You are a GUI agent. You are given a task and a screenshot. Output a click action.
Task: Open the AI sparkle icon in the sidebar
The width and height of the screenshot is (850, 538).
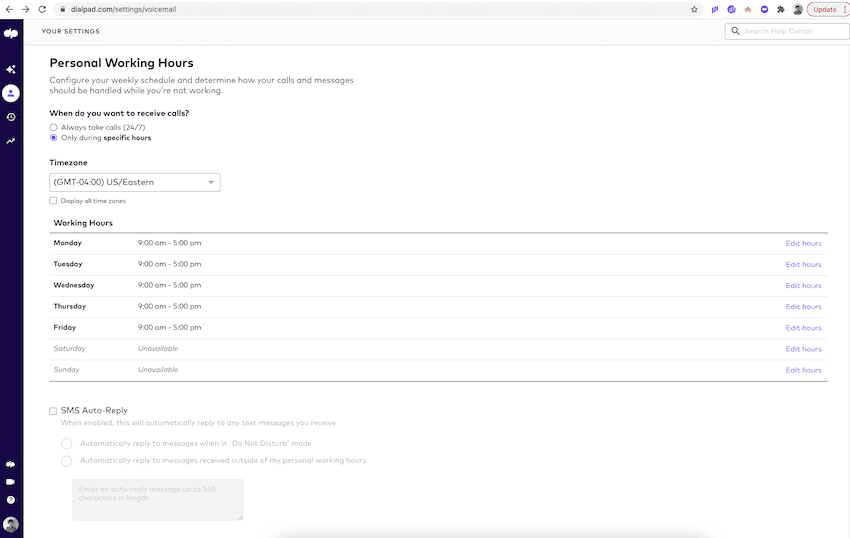[x=11, y=70]
